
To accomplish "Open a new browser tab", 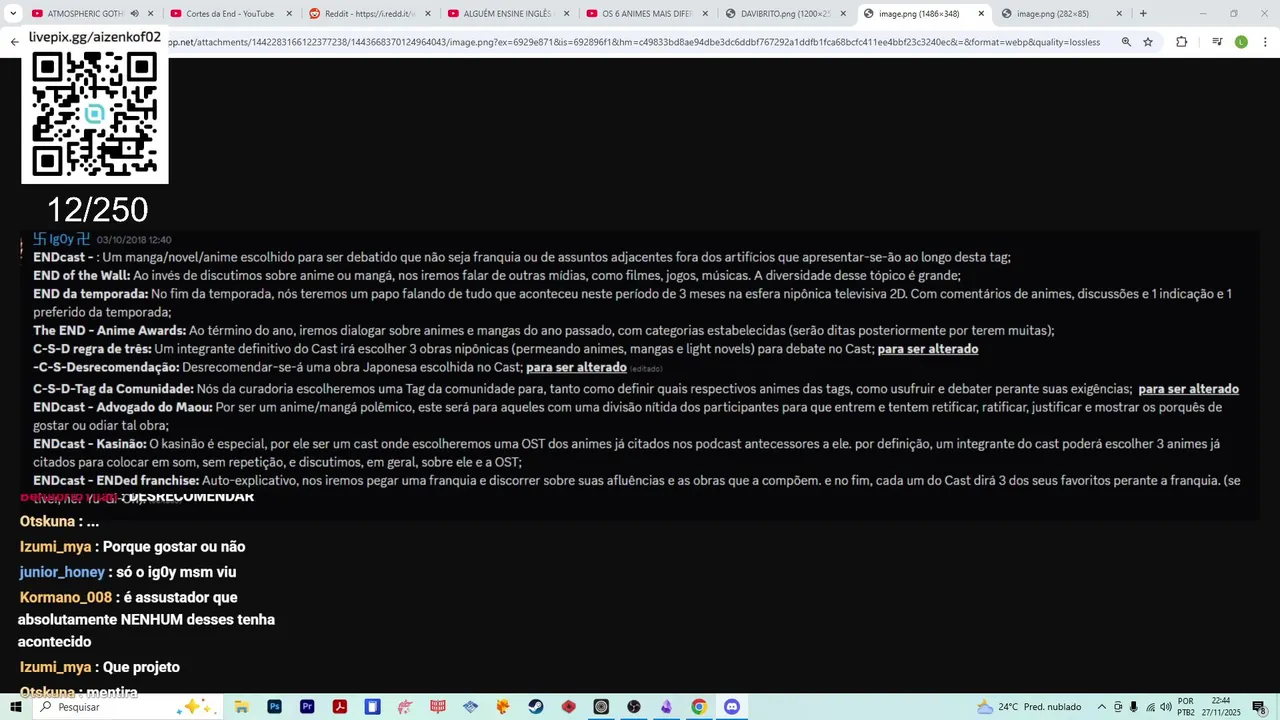I will click(1143, 14).
